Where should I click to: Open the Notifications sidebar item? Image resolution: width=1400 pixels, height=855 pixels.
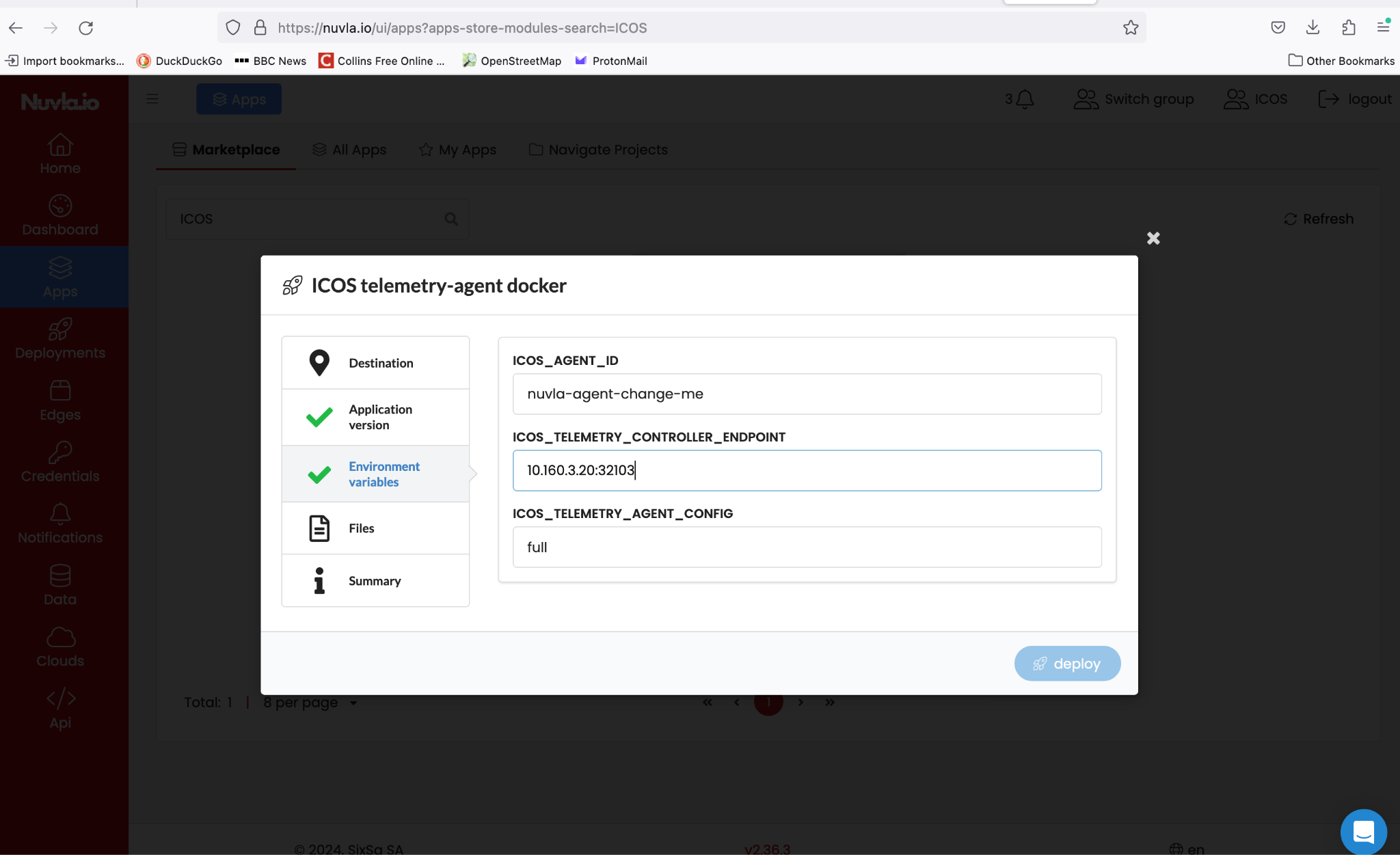point(60,523)
